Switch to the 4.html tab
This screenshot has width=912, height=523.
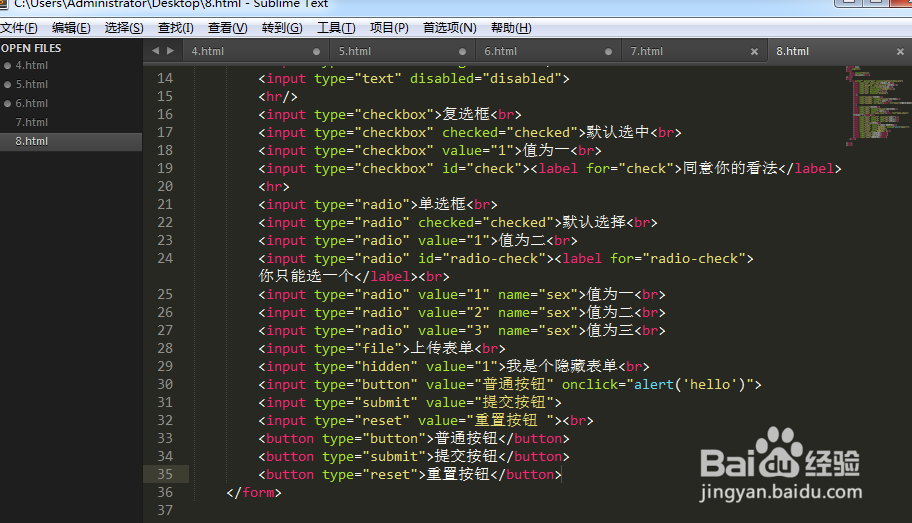pyautogui.click(x=256, y=51)
